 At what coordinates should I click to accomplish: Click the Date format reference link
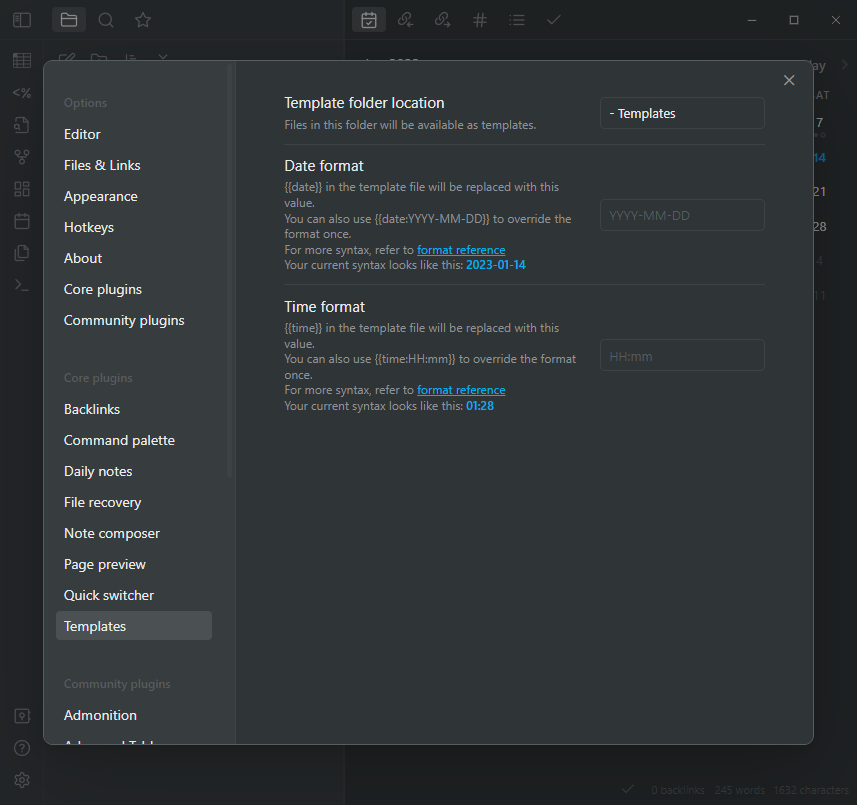(461, 250)
